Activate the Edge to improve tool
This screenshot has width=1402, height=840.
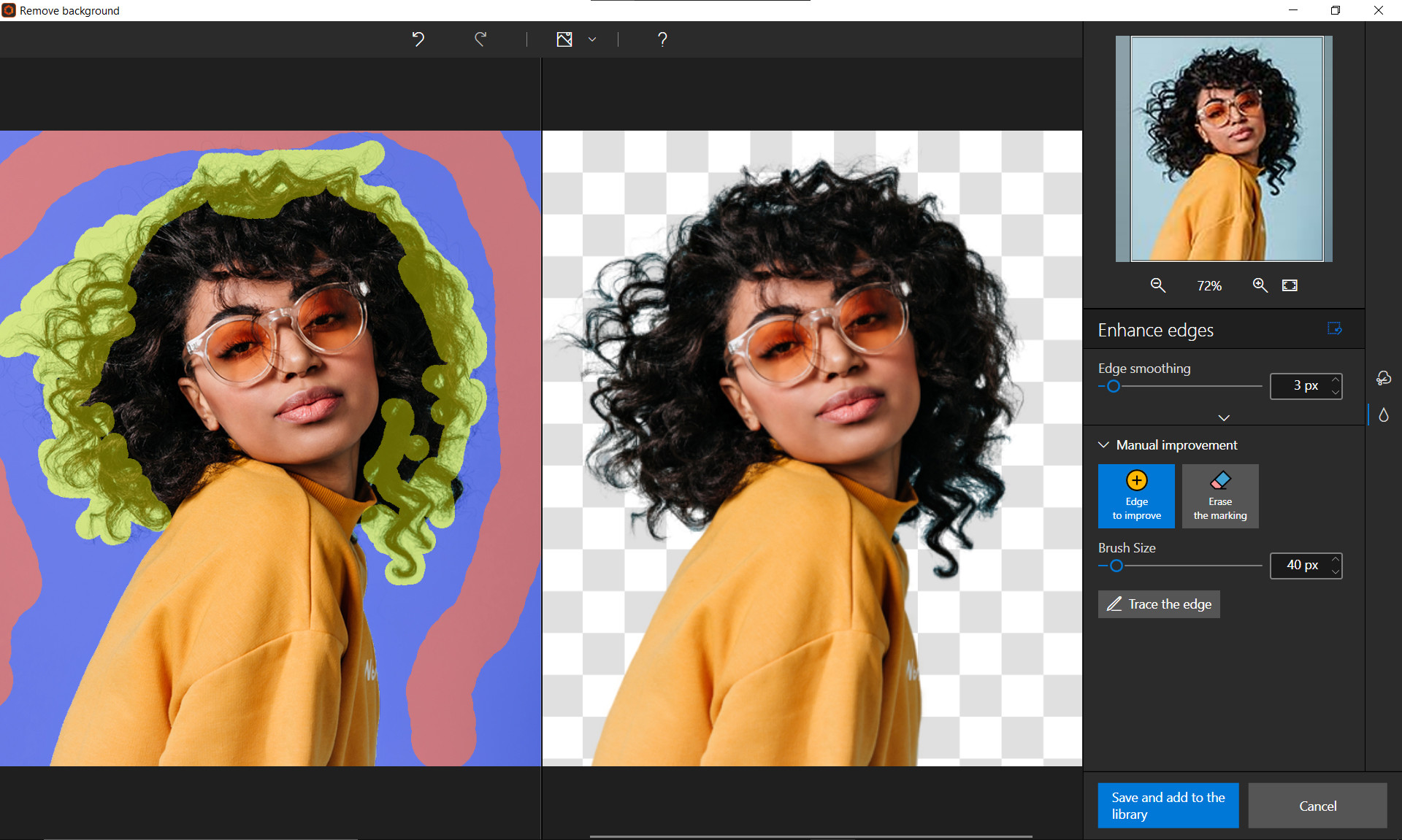coord(1136,496)
